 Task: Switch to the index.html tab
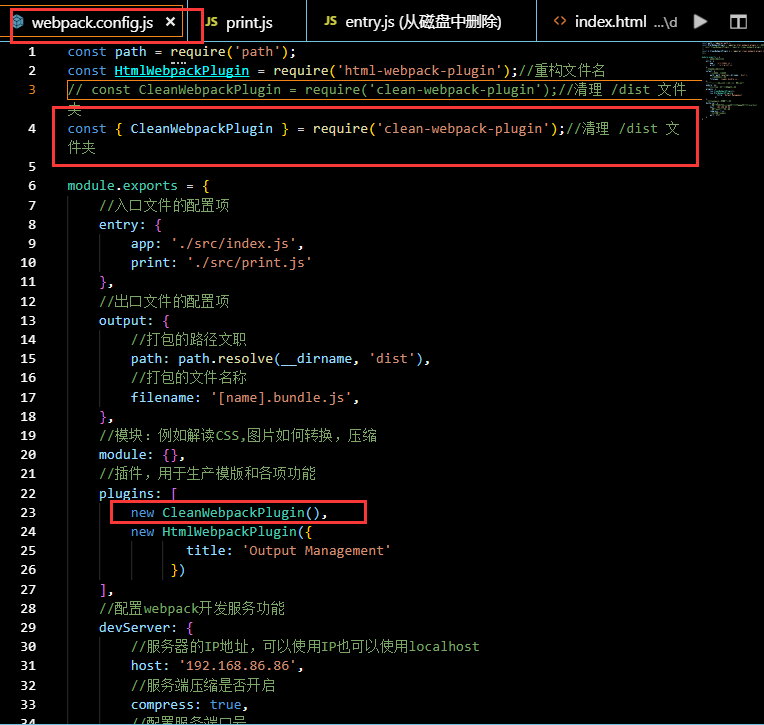pyautogui.click(x=610, y=22)
